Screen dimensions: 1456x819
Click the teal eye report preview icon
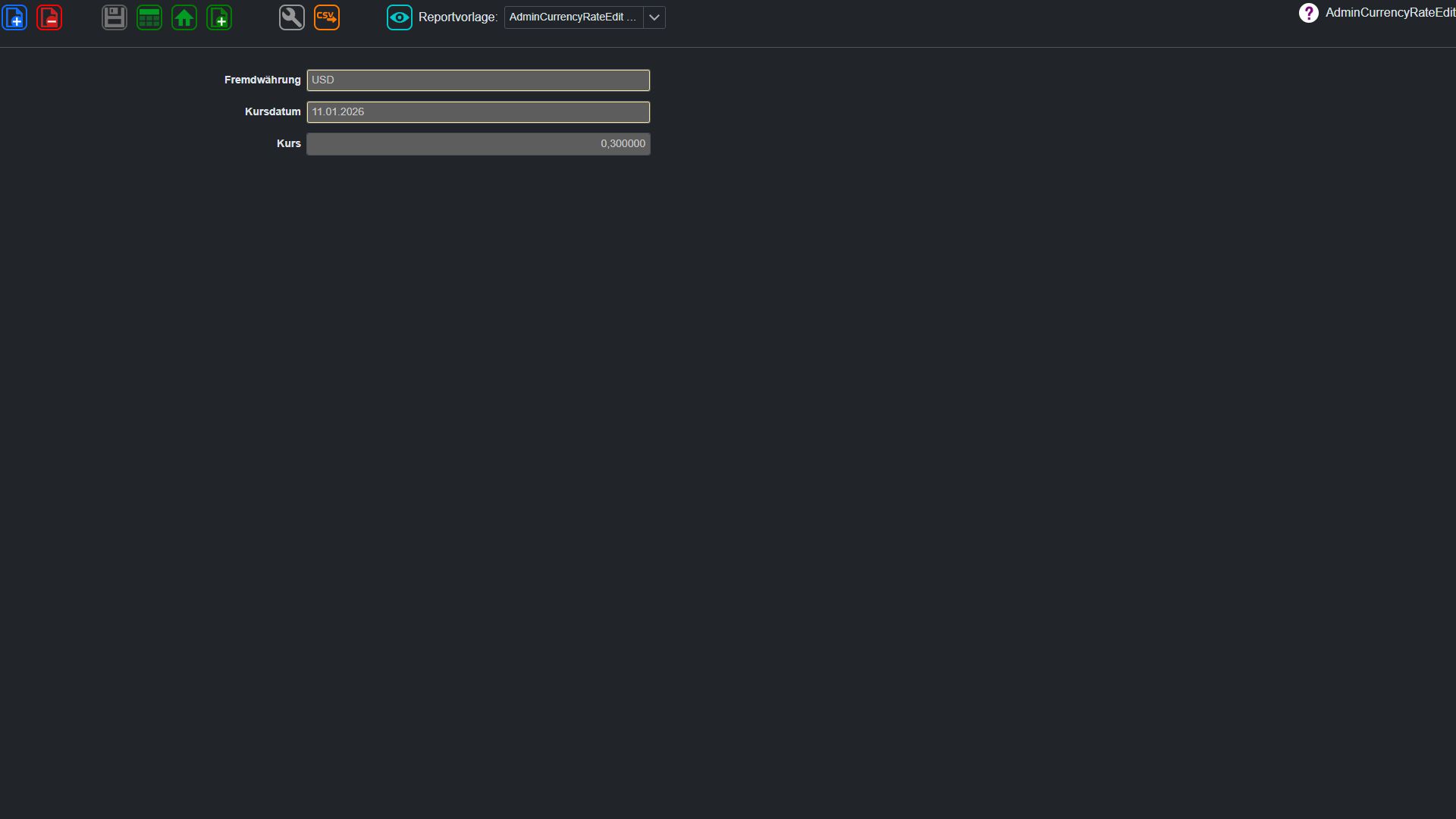coord(400,17)
